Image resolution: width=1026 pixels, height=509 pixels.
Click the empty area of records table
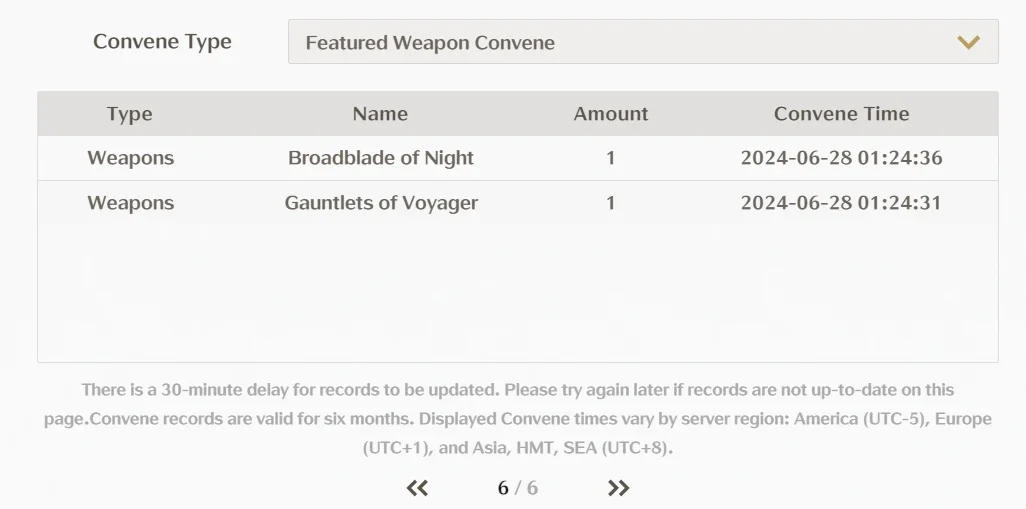coord(518,293)
